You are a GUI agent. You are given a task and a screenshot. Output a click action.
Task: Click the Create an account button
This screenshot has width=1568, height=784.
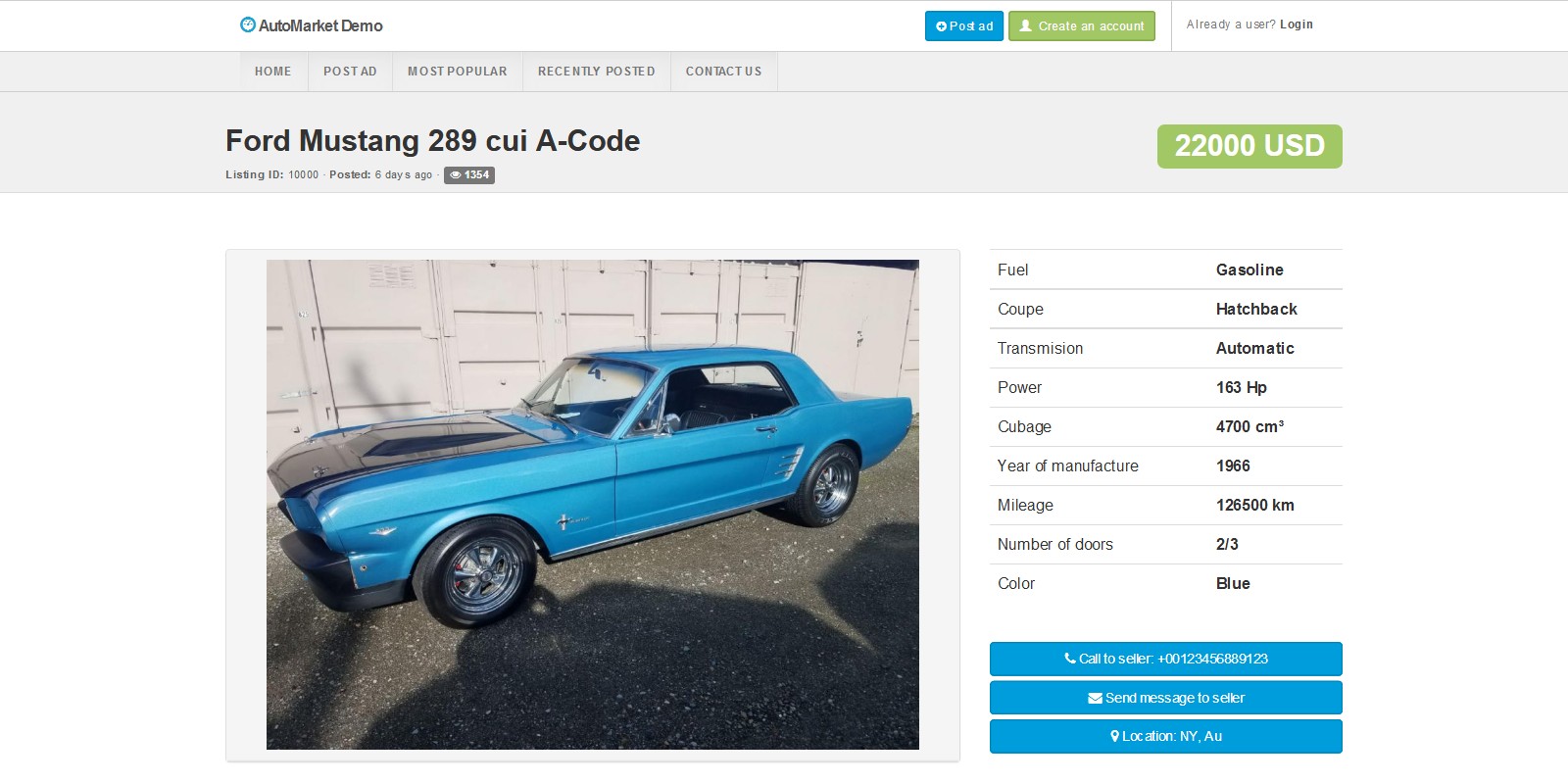[x=1082, y=26]
